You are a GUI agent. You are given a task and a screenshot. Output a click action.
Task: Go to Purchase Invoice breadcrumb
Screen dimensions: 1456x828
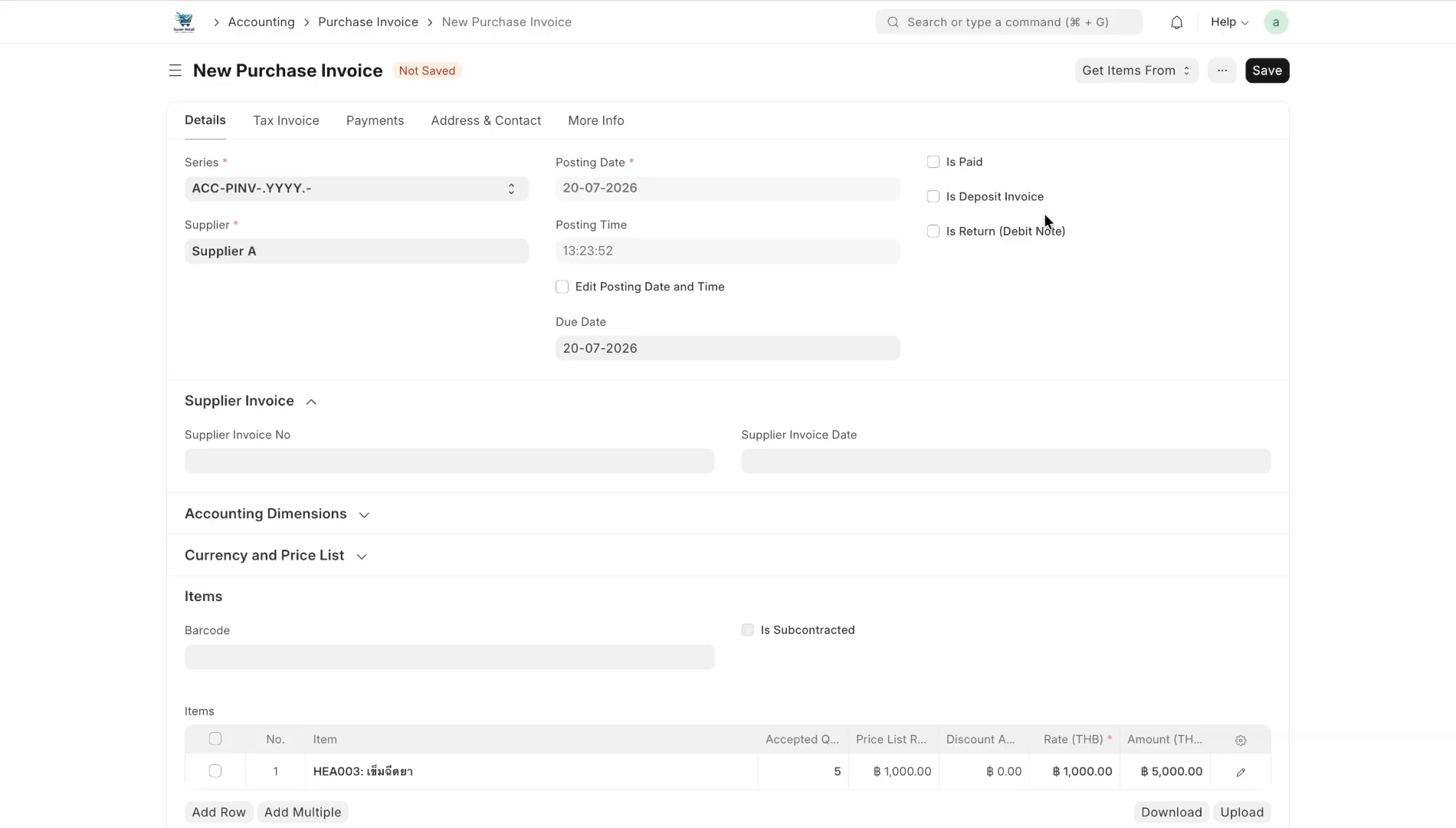[368, 22]
